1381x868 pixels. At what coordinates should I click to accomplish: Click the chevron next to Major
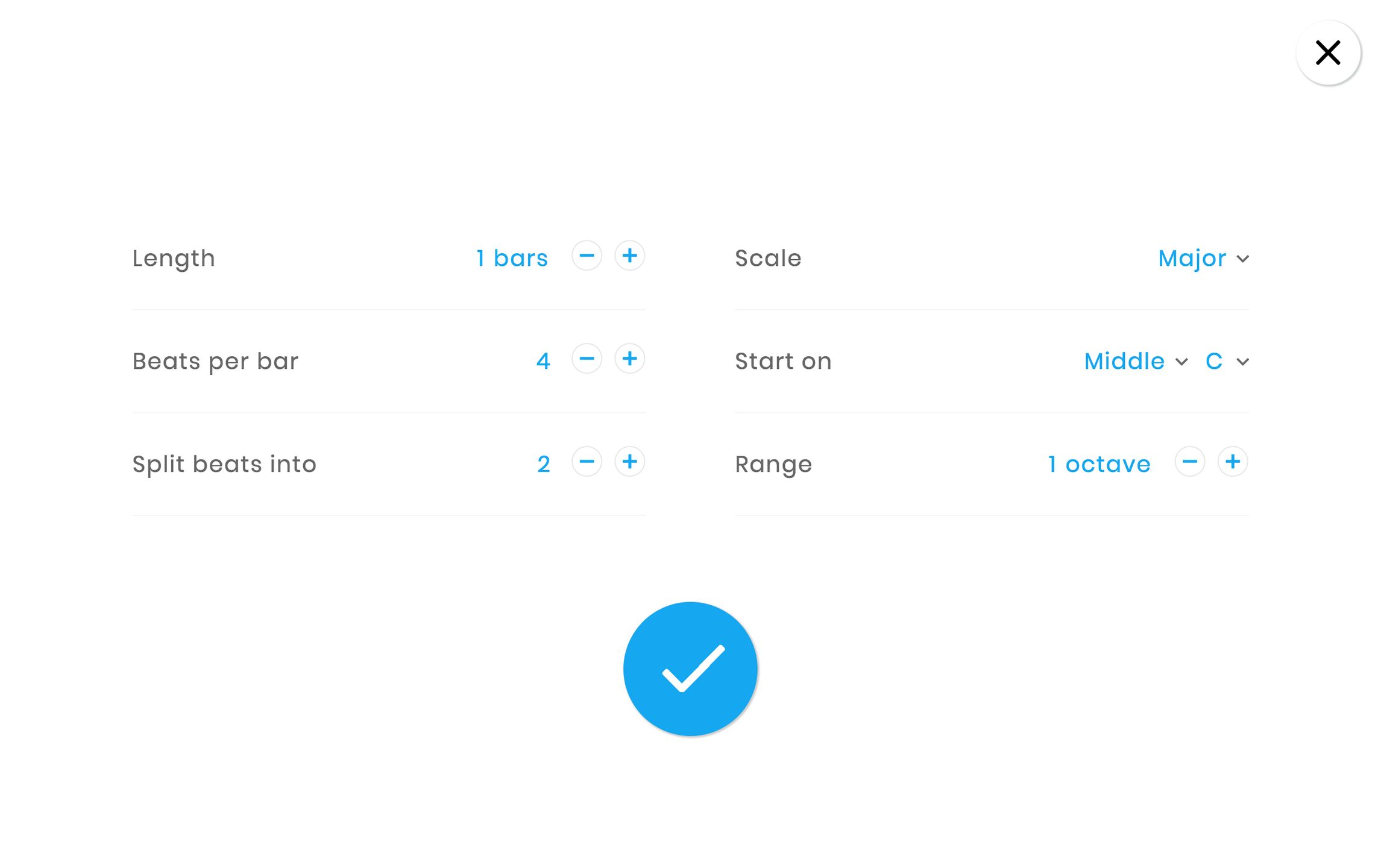coord(1242,259)
